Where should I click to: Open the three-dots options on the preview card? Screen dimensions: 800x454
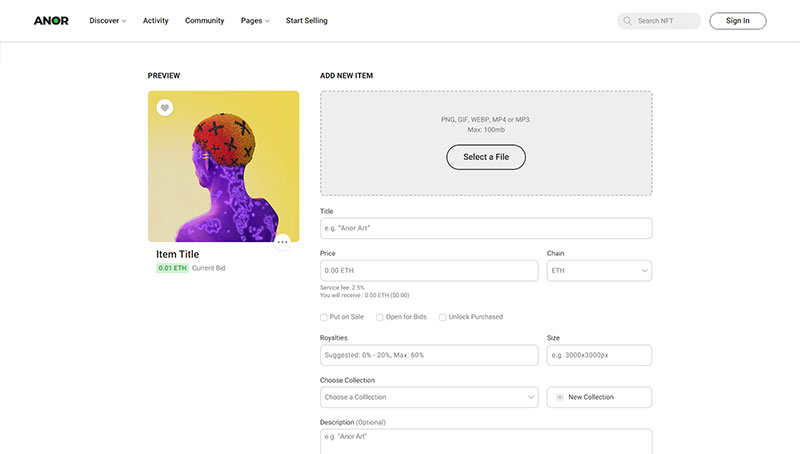pos(282,242)
